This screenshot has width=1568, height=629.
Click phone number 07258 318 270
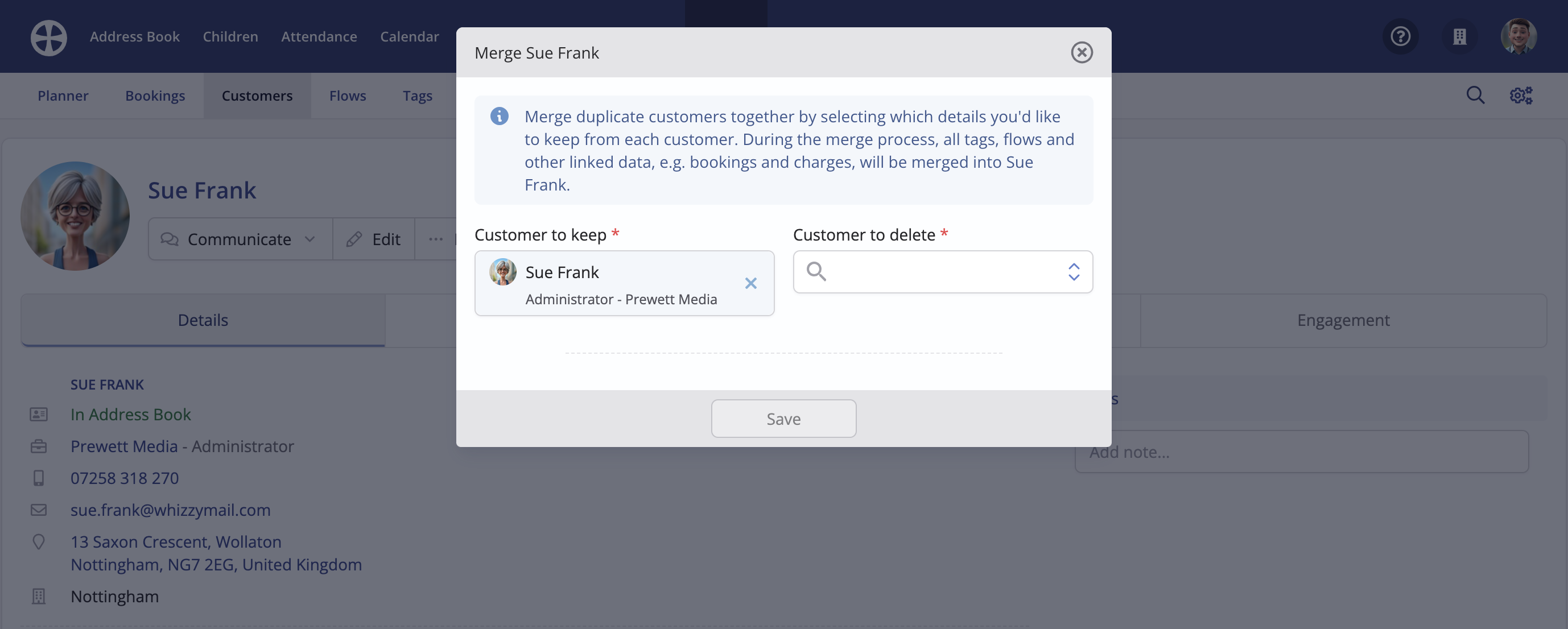point(125,478)
